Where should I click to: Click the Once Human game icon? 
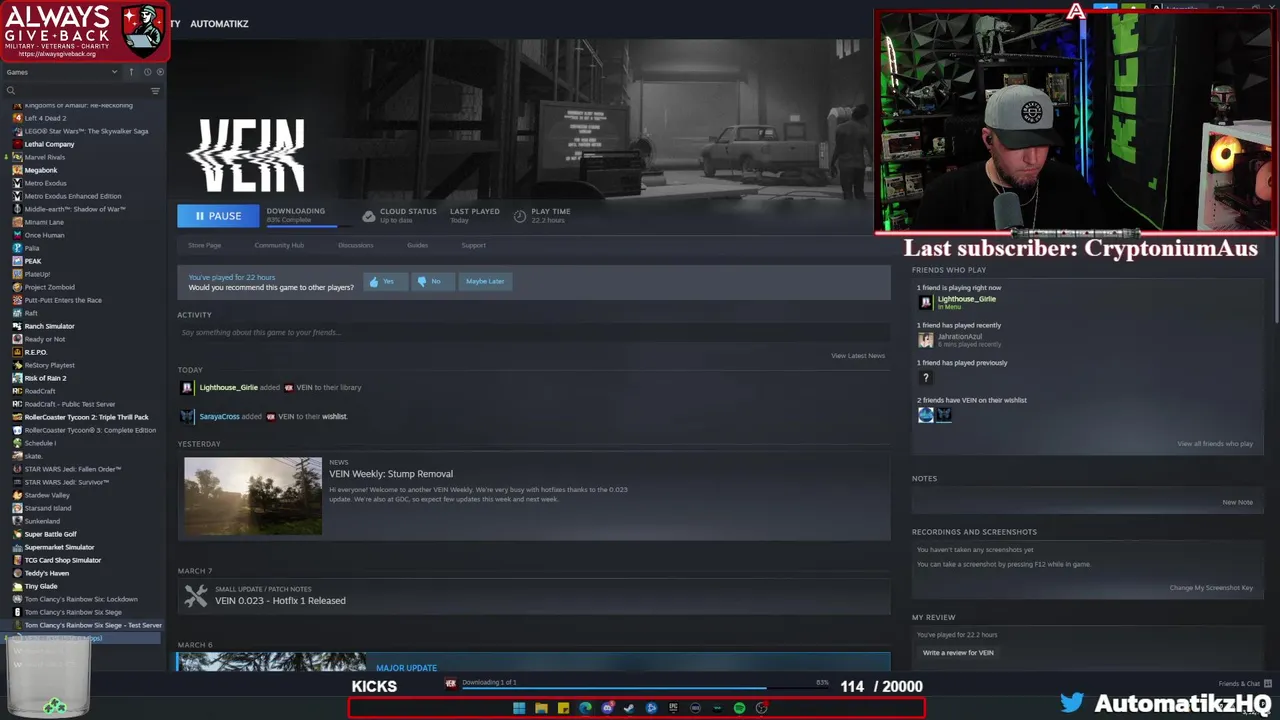pyautogui.click(x=17, y=235)
